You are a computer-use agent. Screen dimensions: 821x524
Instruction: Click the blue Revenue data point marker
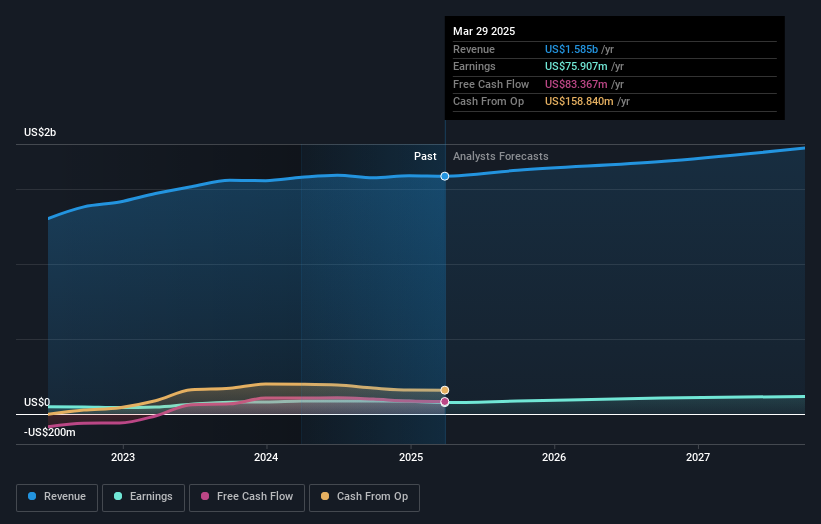pyautogui.click(x=445, y=176)
